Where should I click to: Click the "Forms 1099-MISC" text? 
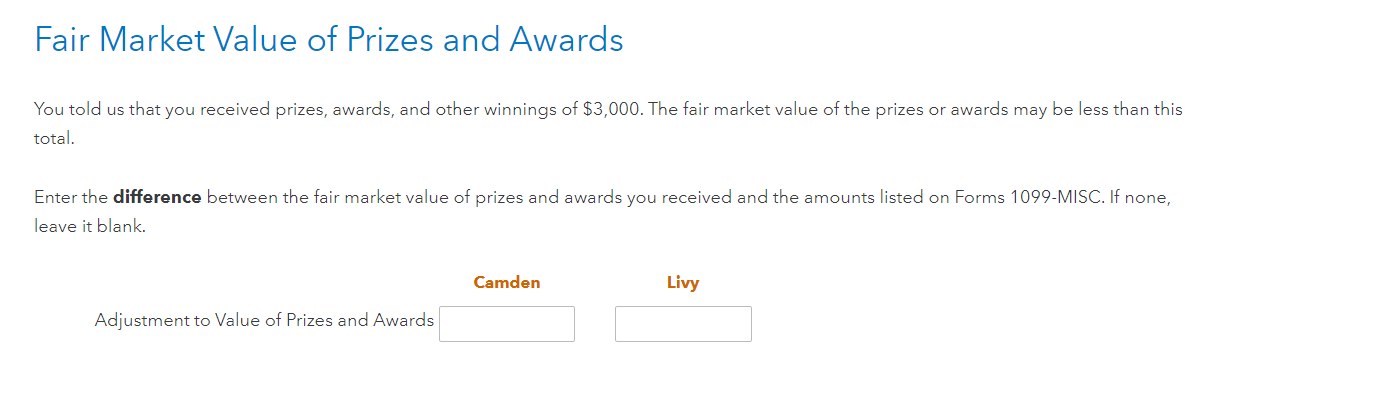1028,198
